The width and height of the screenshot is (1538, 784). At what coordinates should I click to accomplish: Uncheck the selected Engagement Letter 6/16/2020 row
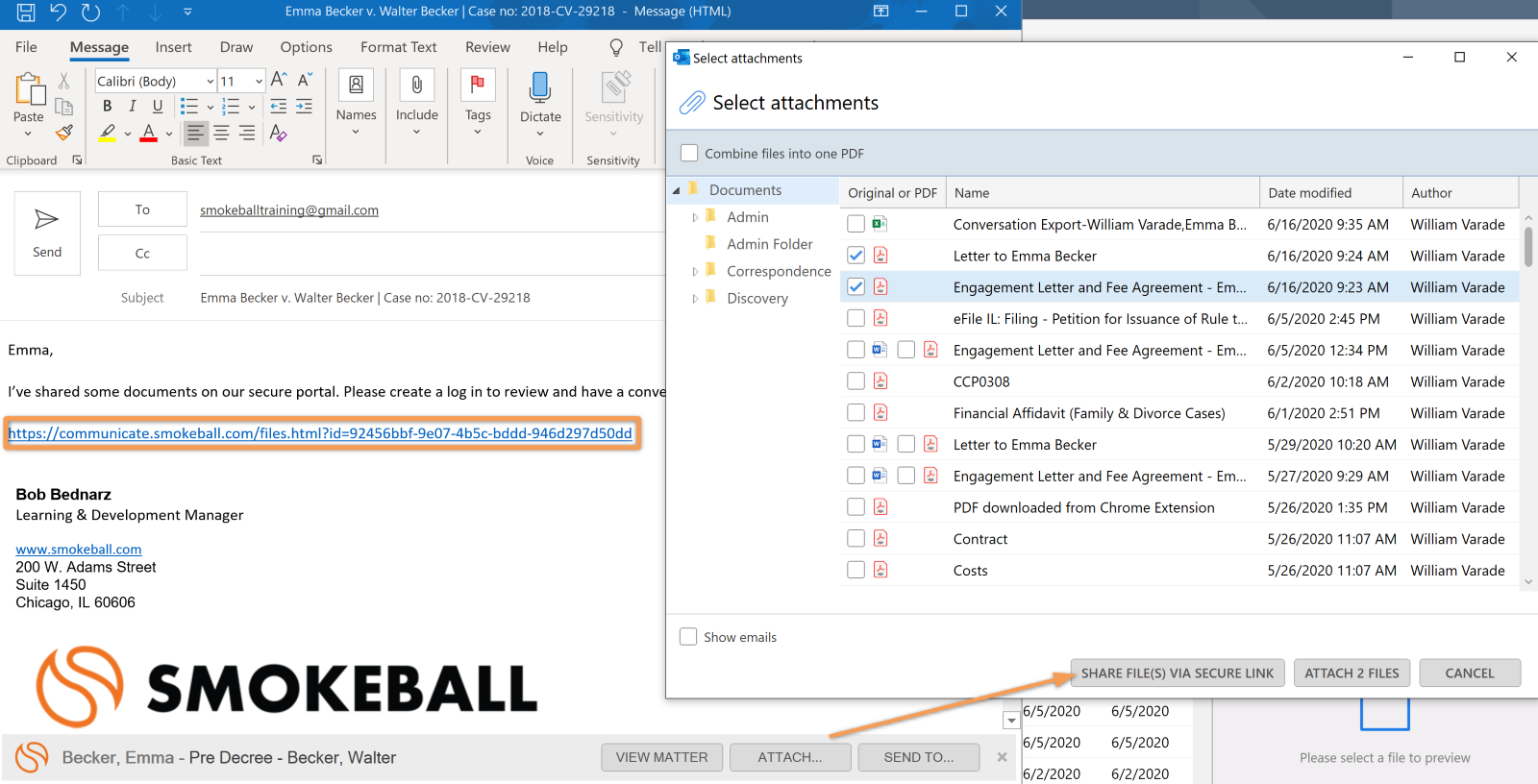[856, 286]
